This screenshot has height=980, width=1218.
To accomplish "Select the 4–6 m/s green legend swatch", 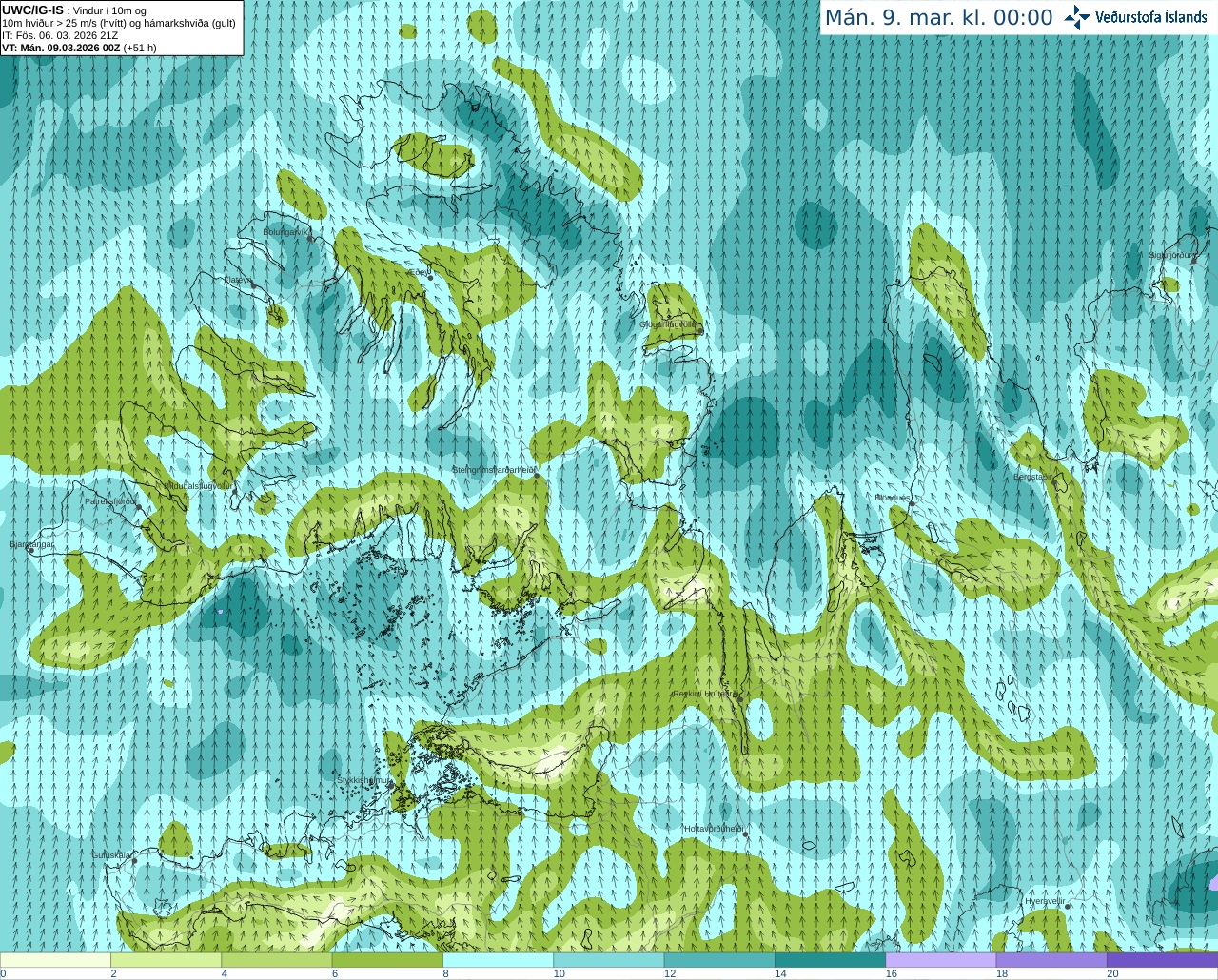I will tap(276, 960).
